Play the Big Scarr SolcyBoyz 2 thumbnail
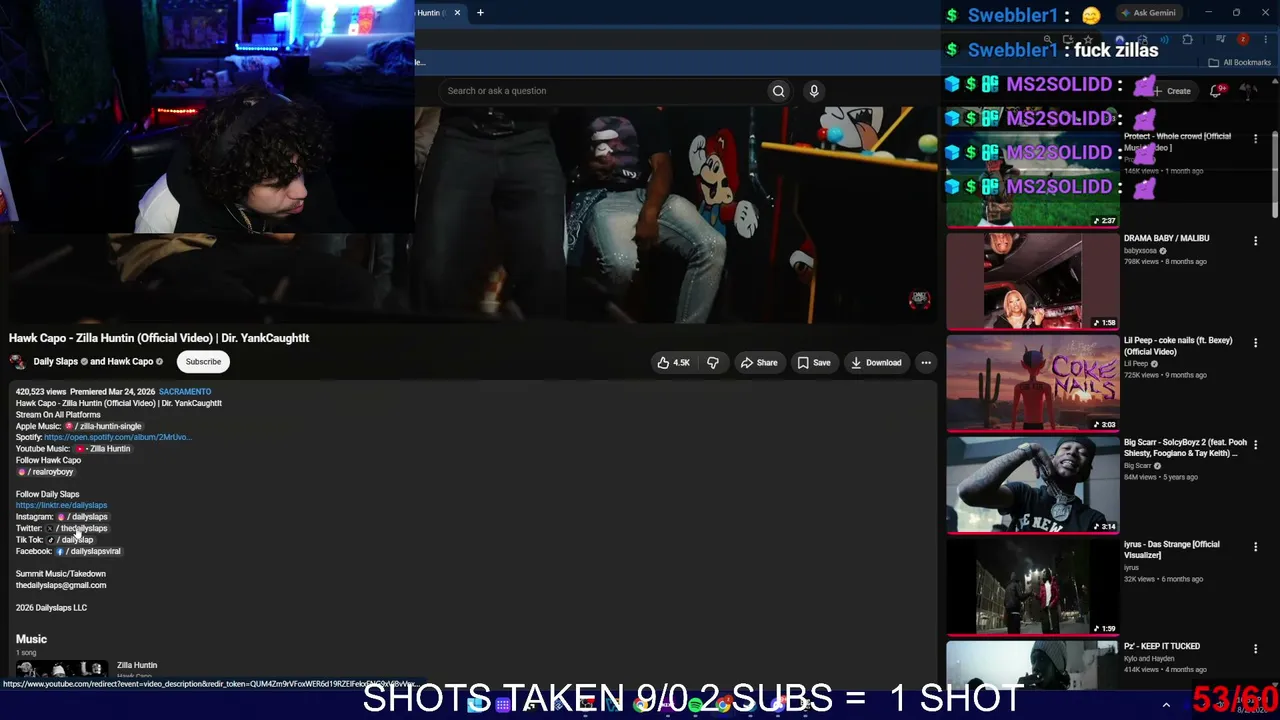1280x720 pixels. point(1033,485)
